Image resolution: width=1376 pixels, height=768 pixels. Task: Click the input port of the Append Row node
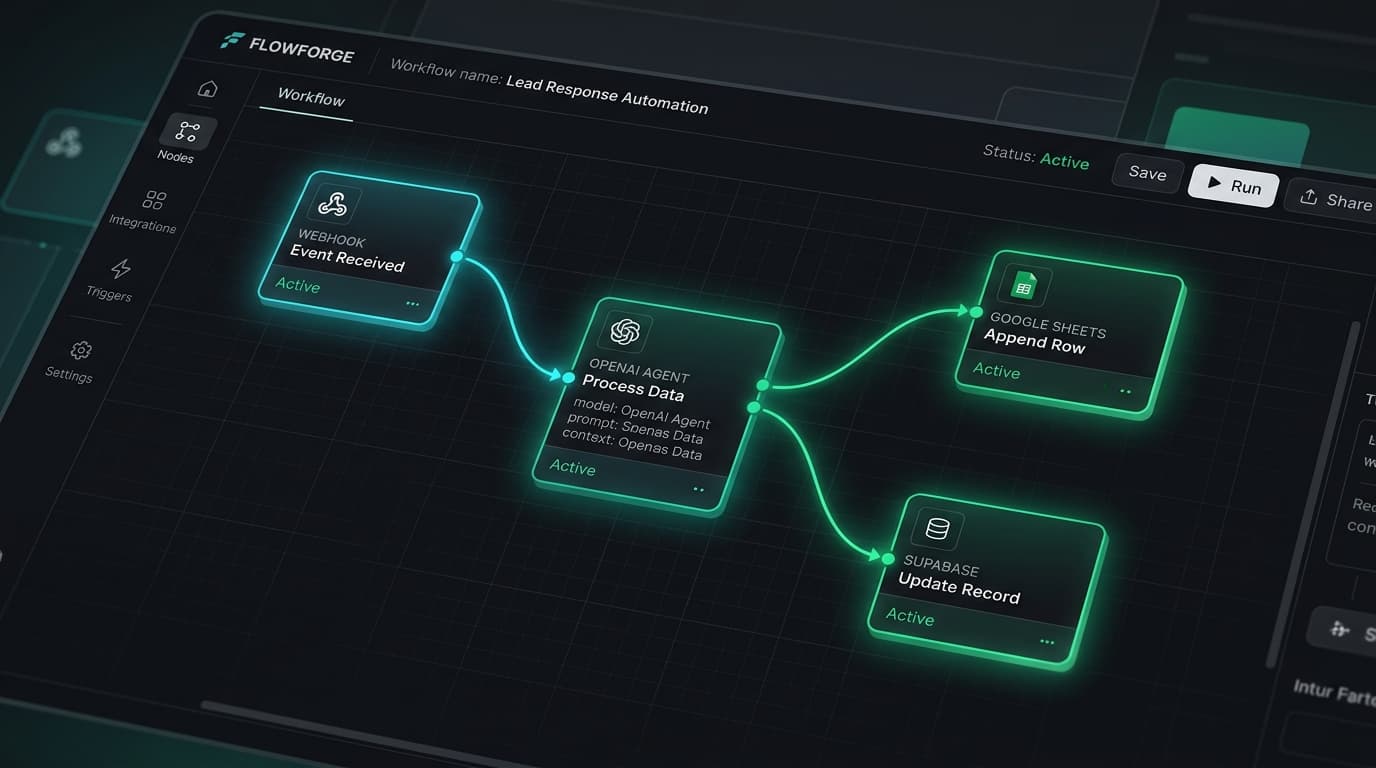coord(976,312)
